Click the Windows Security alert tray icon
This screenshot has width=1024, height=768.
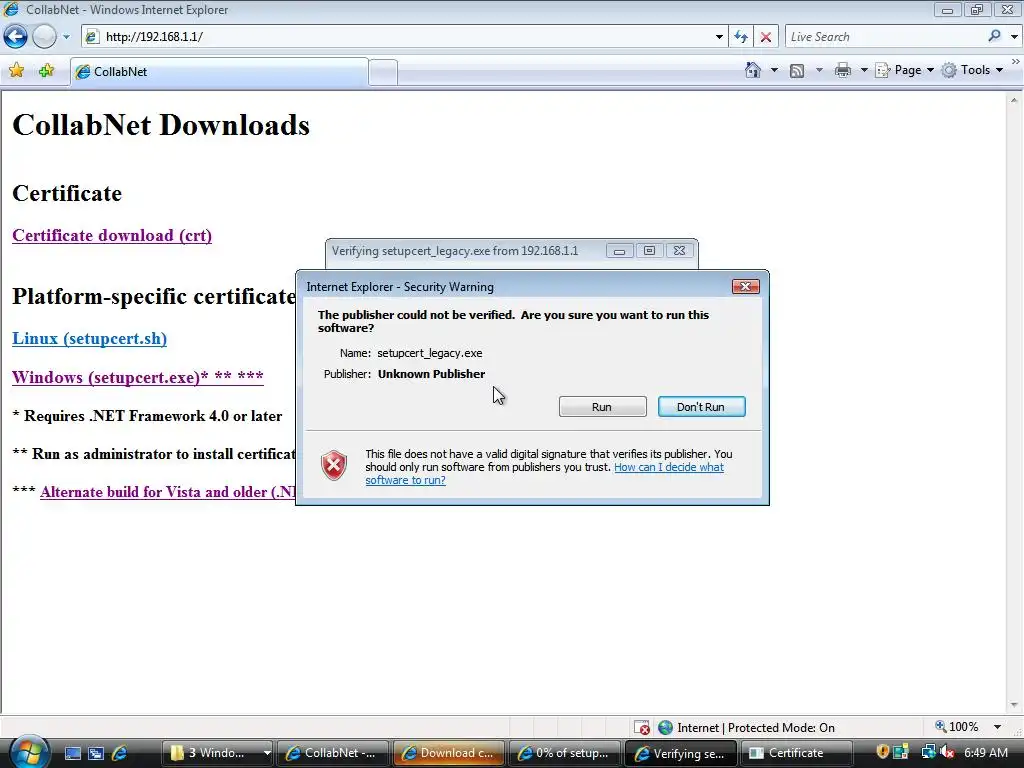(882, 752)
